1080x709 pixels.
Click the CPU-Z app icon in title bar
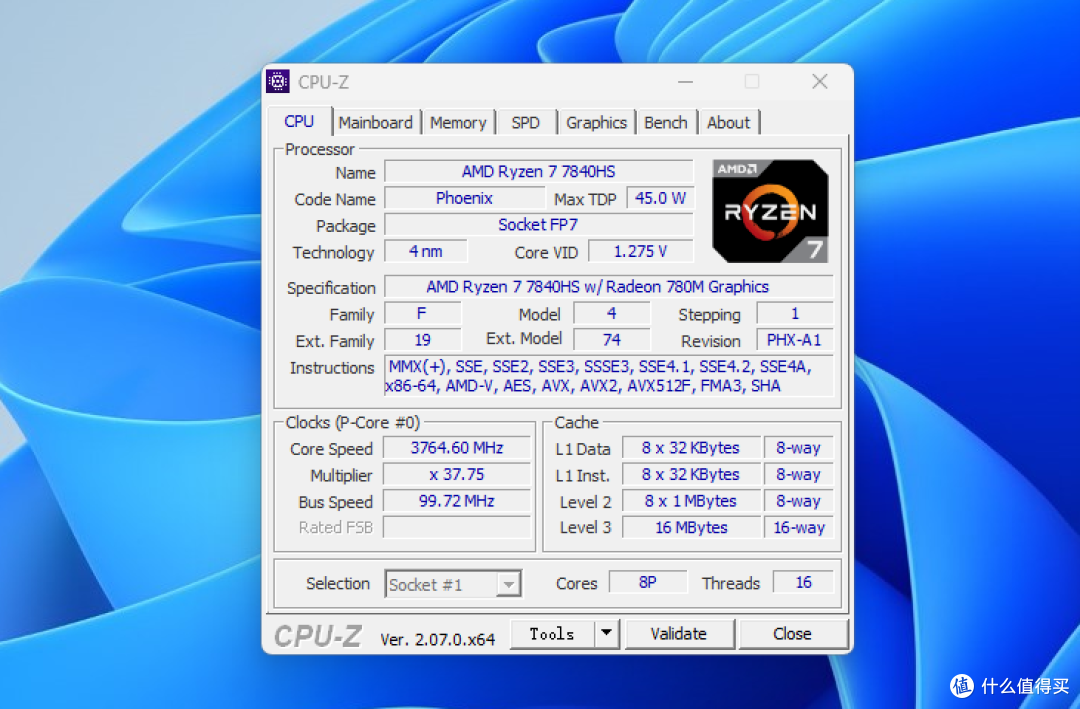click(x=278, y=81)
